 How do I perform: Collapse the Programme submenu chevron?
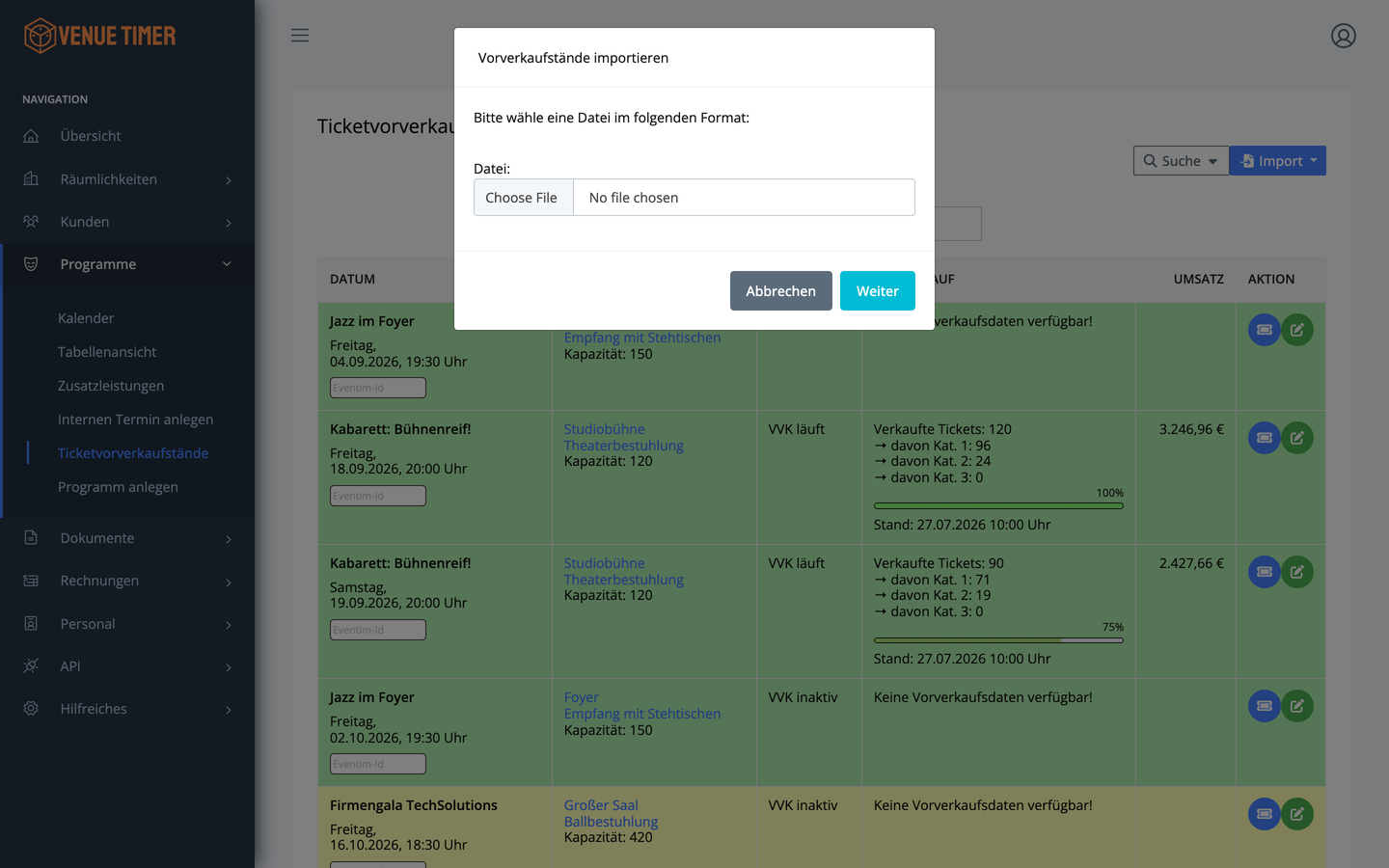pos(227,264)
